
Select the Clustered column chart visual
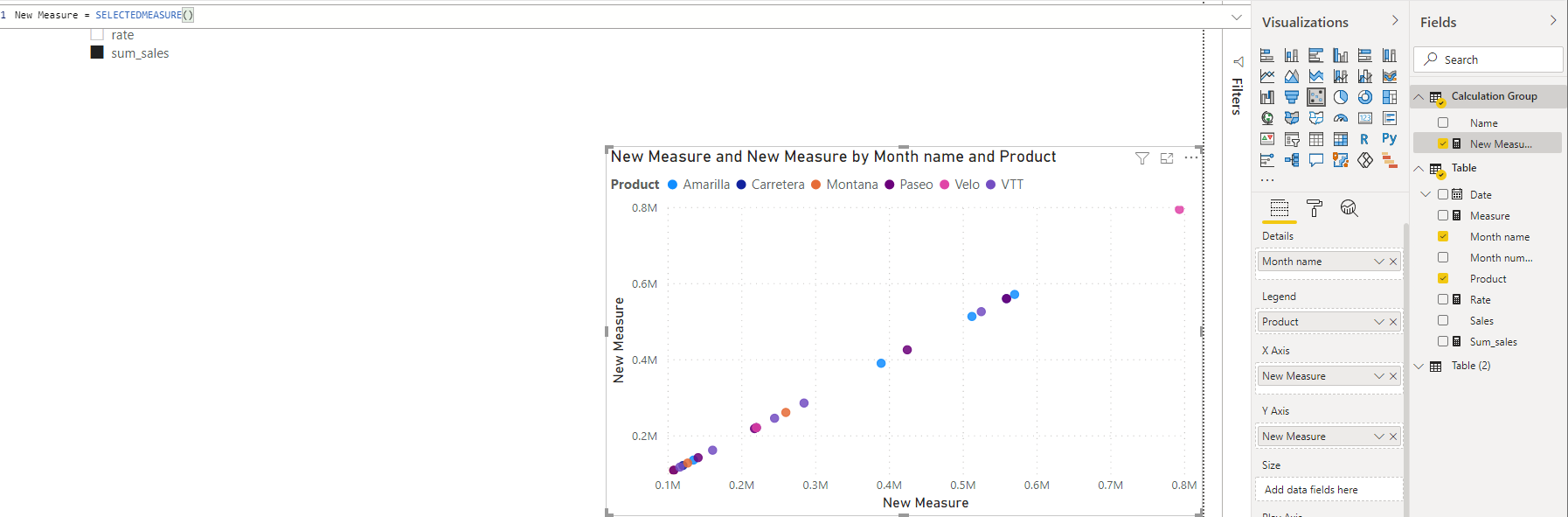(1341, 55)
